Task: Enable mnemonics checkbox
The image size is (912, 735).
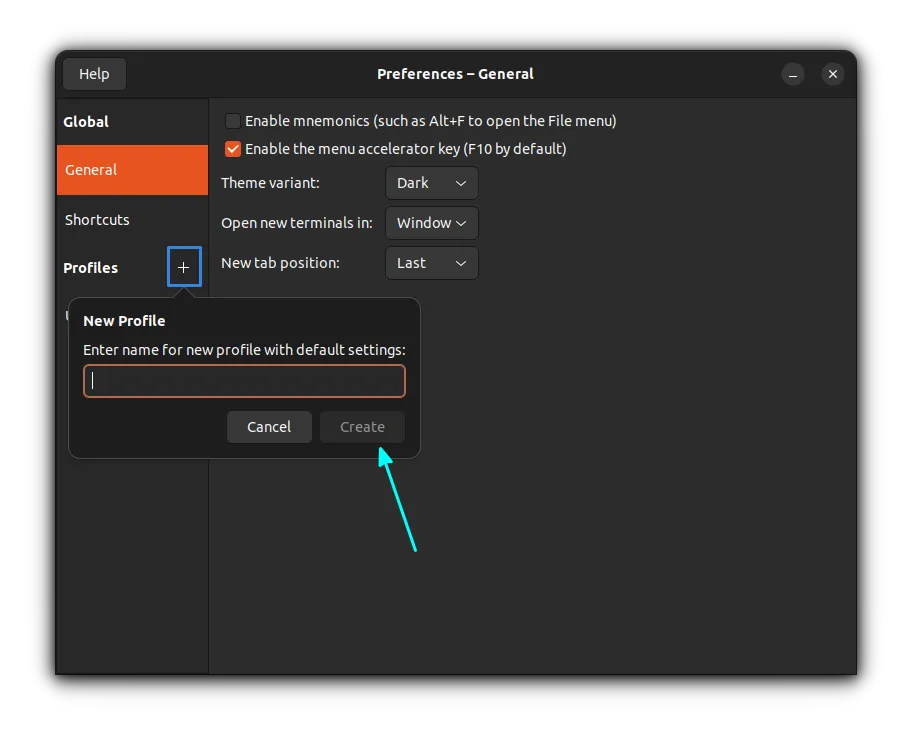Action: coord(232,120)
